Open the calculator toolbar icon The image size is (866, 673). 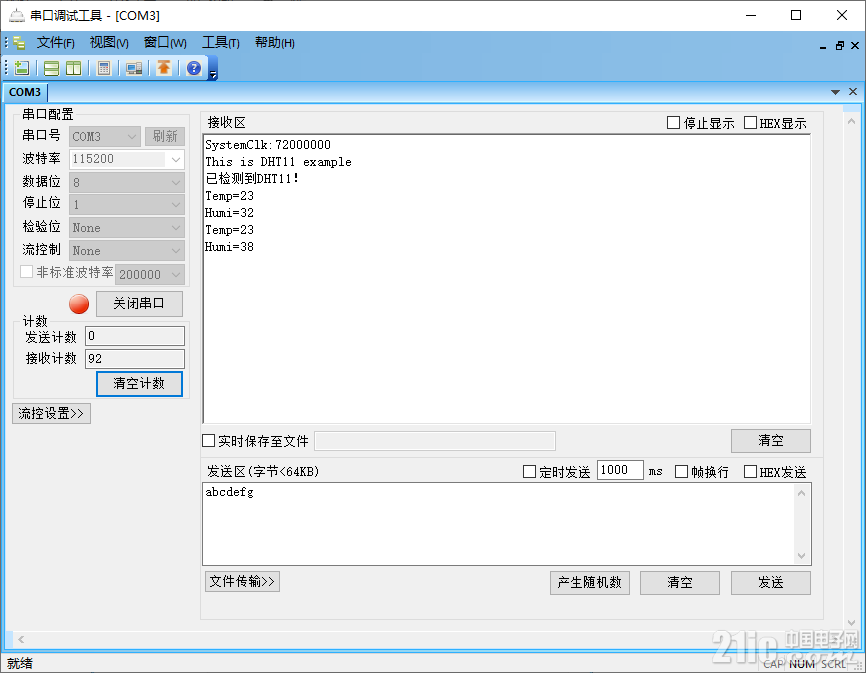point(103,68)
